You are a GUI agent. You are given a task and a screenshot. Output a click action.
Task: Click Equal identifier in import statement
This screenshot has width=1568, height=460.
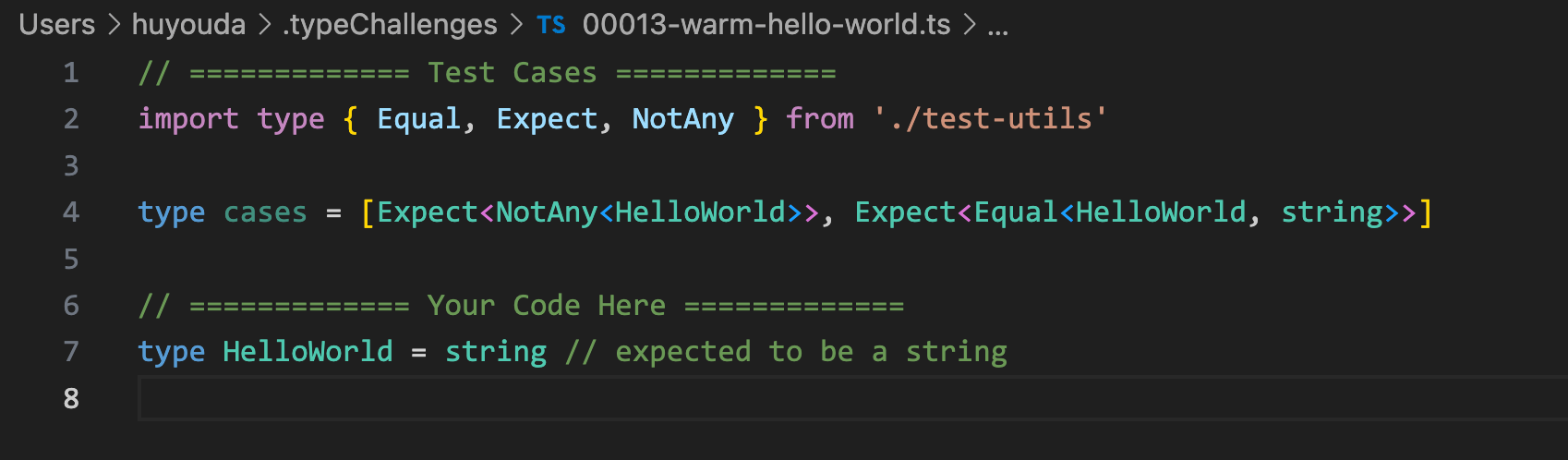point(418,118)
